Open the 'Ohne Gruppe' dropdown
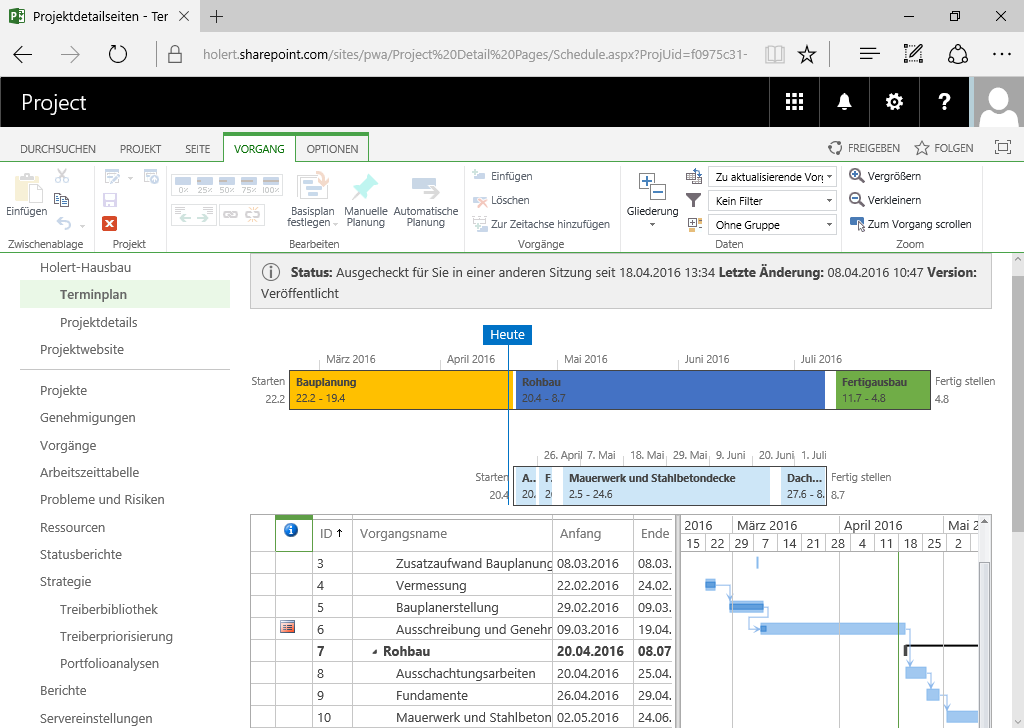Screen dimensions: 1024x728 point(772,225)
